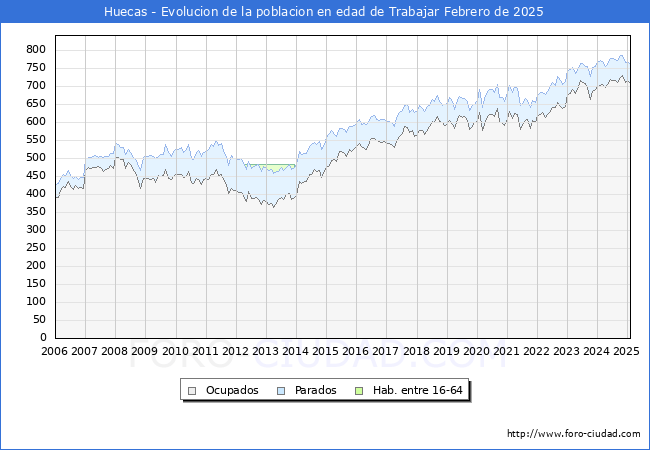Select the Parados legend label

click(315, 390)
